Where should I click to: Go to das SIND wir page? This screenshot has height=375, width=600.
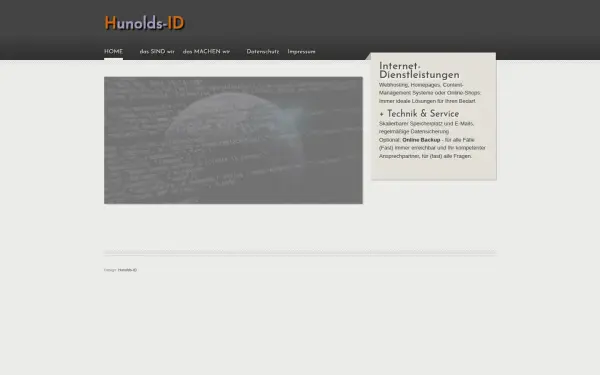157,52
